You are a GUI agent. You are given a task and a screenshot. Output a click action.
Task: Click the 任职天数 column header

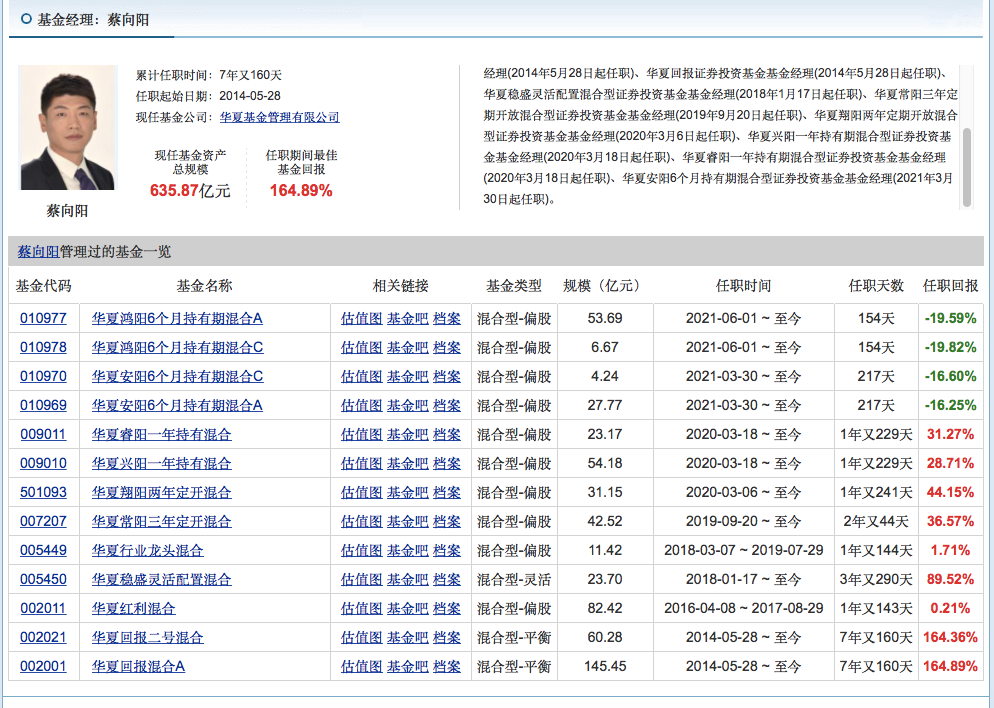tap(876, 286)
